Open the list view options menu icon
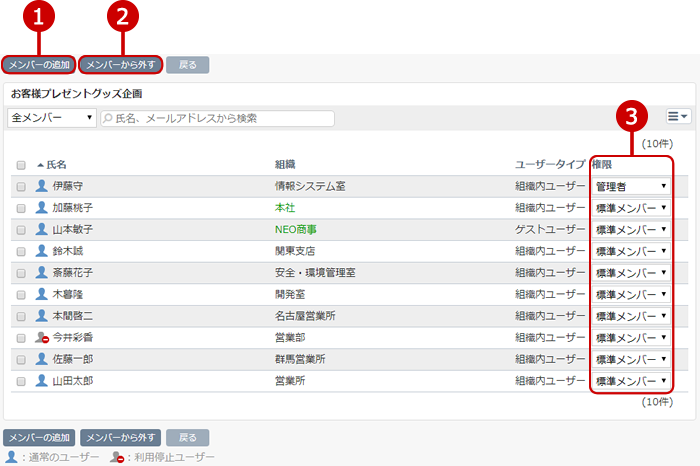 678,118
